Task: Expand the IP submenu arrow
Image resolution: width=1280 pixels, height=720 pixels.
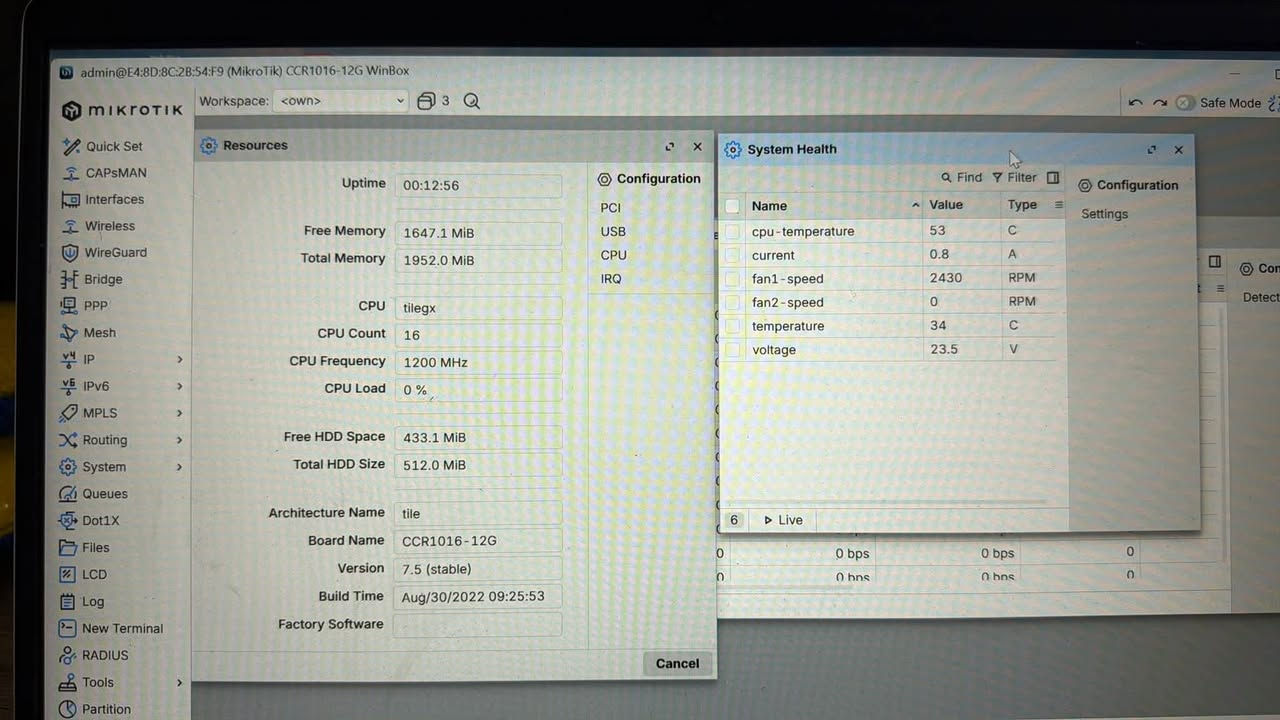Action: (x=180, y=359)
